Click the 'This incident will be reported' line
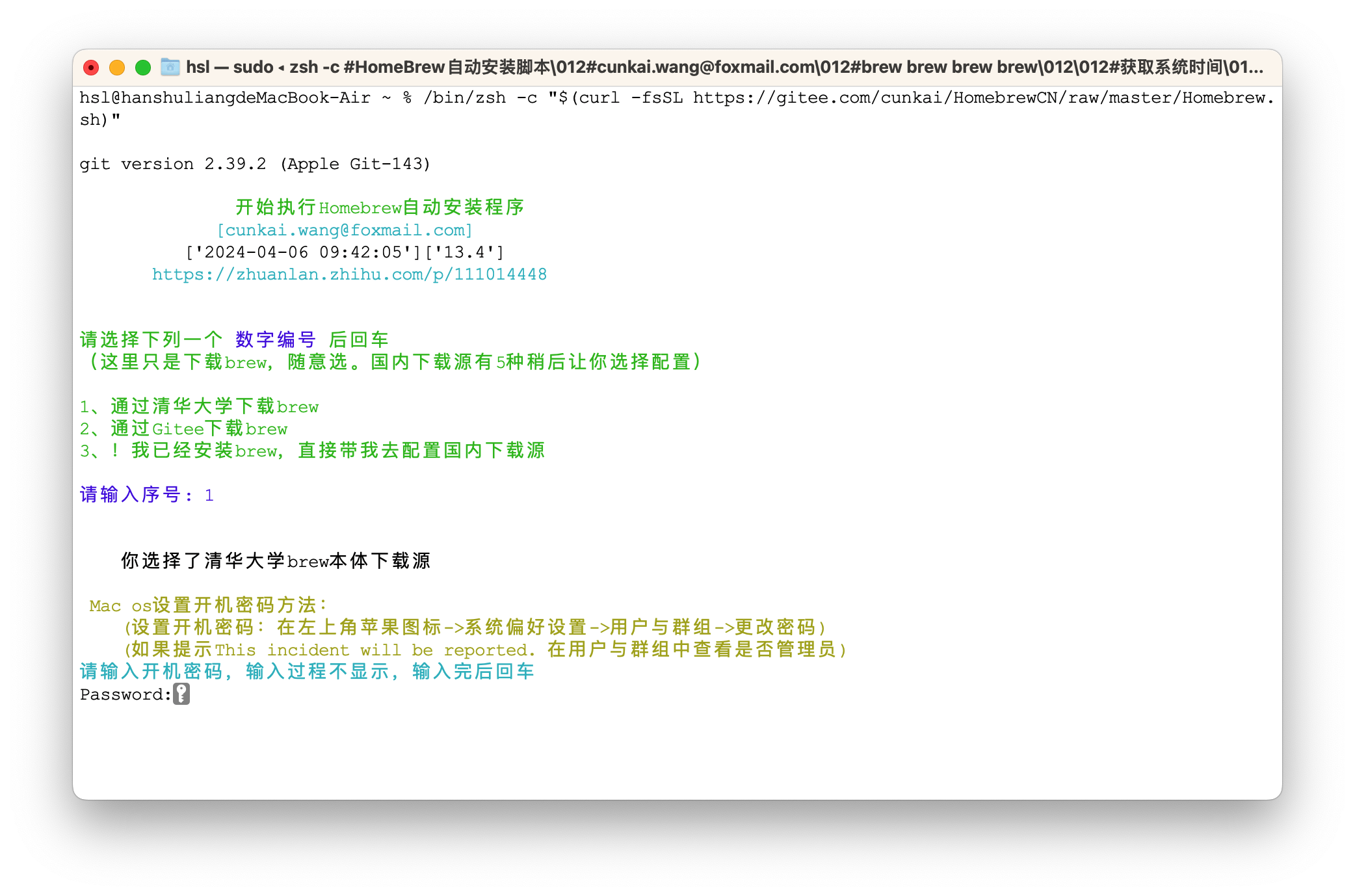This screenshot has height=896, width=1355. click(484, 650)
